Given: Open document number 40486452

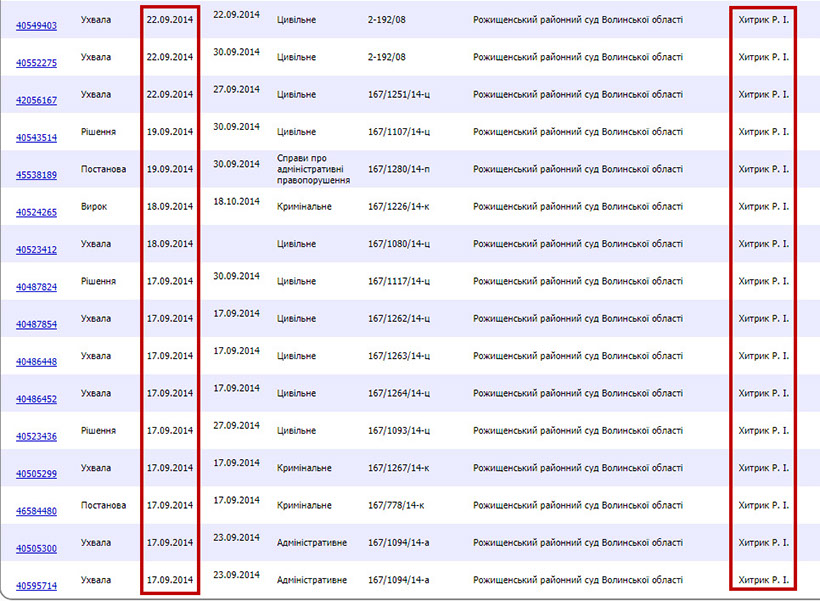Looking at the screenshot, I should [36, 399].
